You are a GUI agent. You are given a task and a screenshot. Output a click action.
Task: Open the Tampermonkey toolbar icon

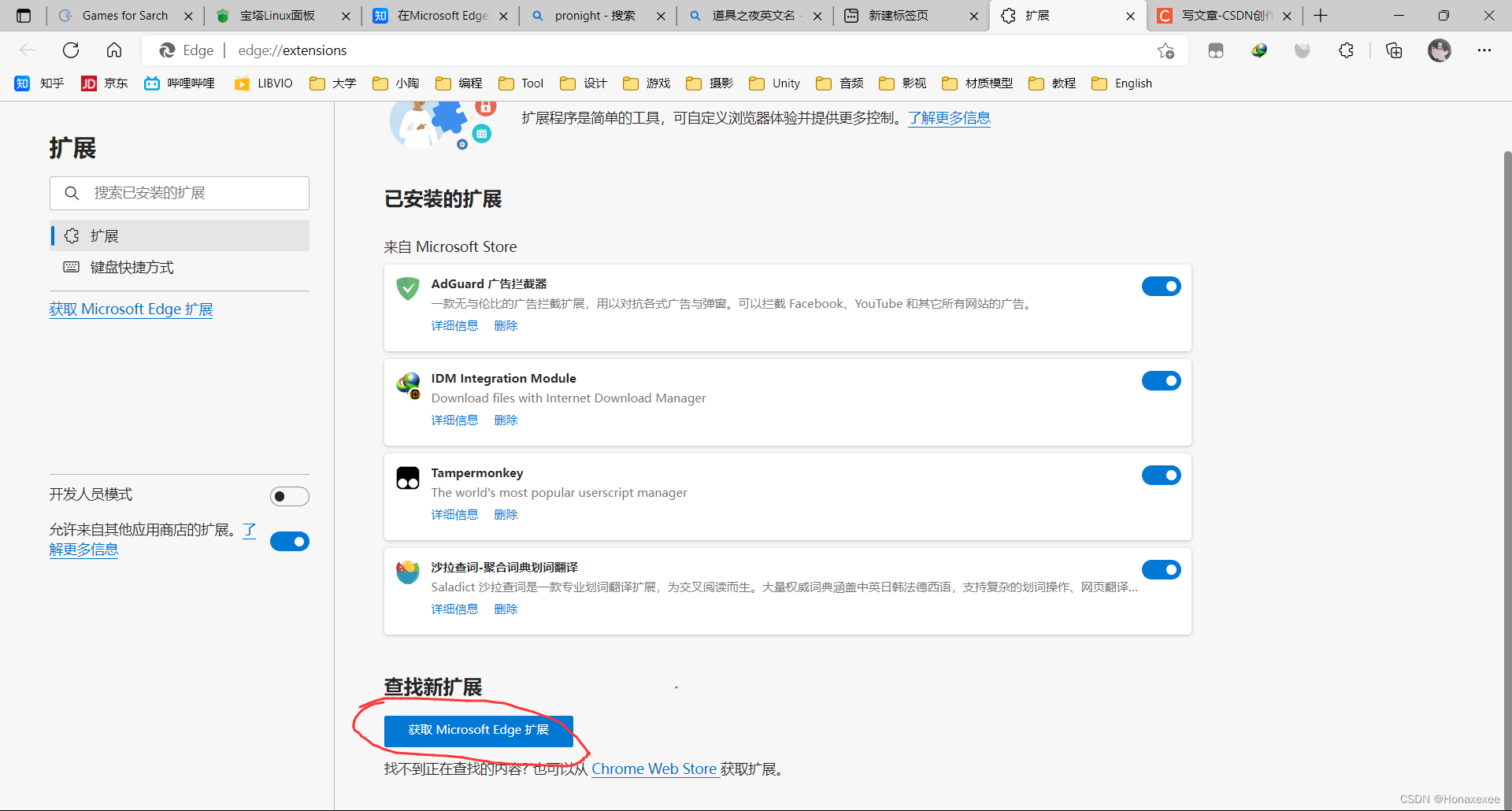1216,50
